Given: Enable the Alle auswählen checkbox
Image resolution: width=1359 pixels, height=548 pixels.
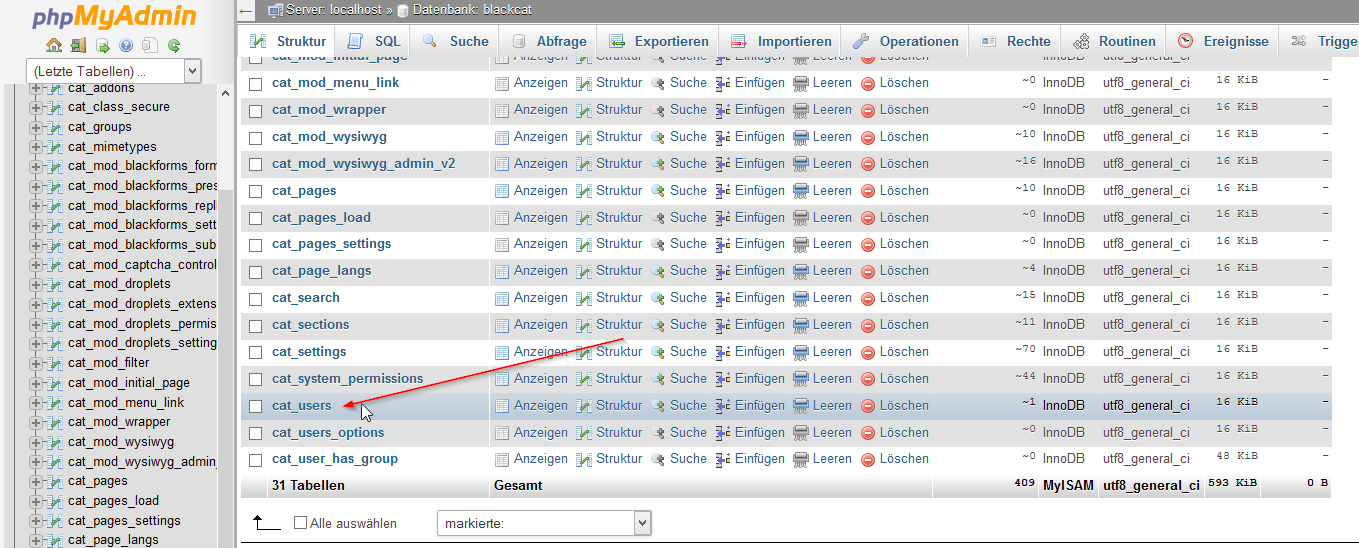Looking at the screenshot, I should coord(301,523).
